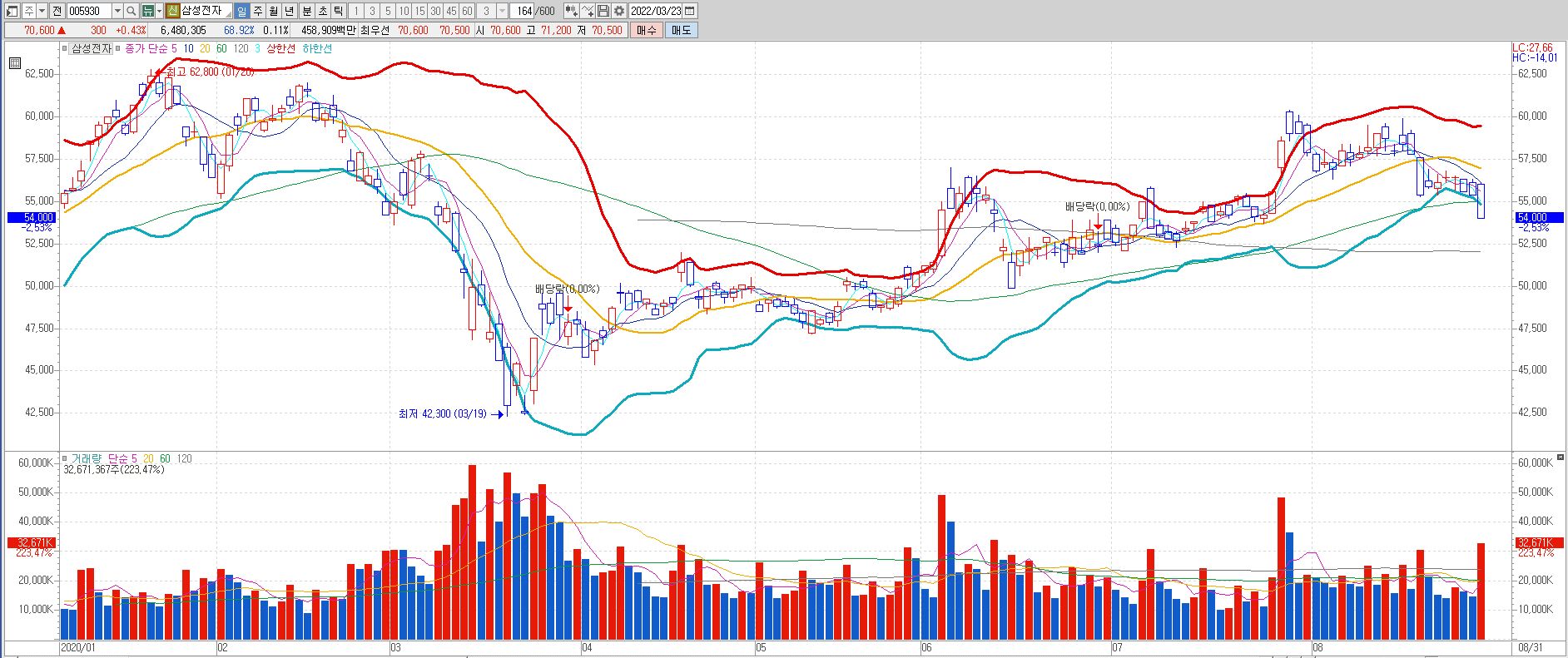The width and height of the screenshot is (1568, 658).
Task: Click the 2020/01 date label on time axis
Action: 78,647
